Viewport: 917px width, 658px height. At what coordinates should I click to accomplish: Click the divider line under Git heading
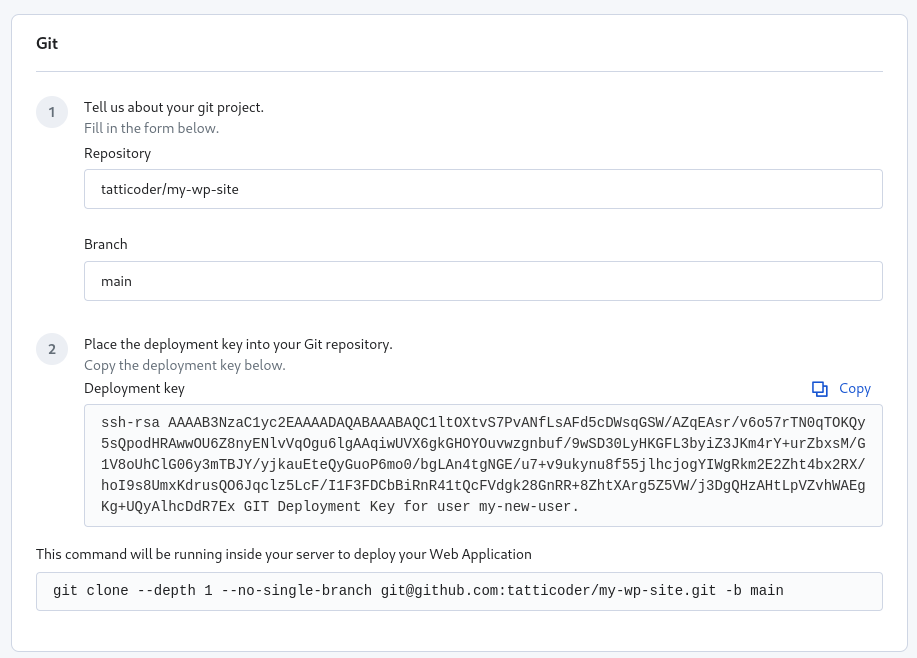(459, 72)
